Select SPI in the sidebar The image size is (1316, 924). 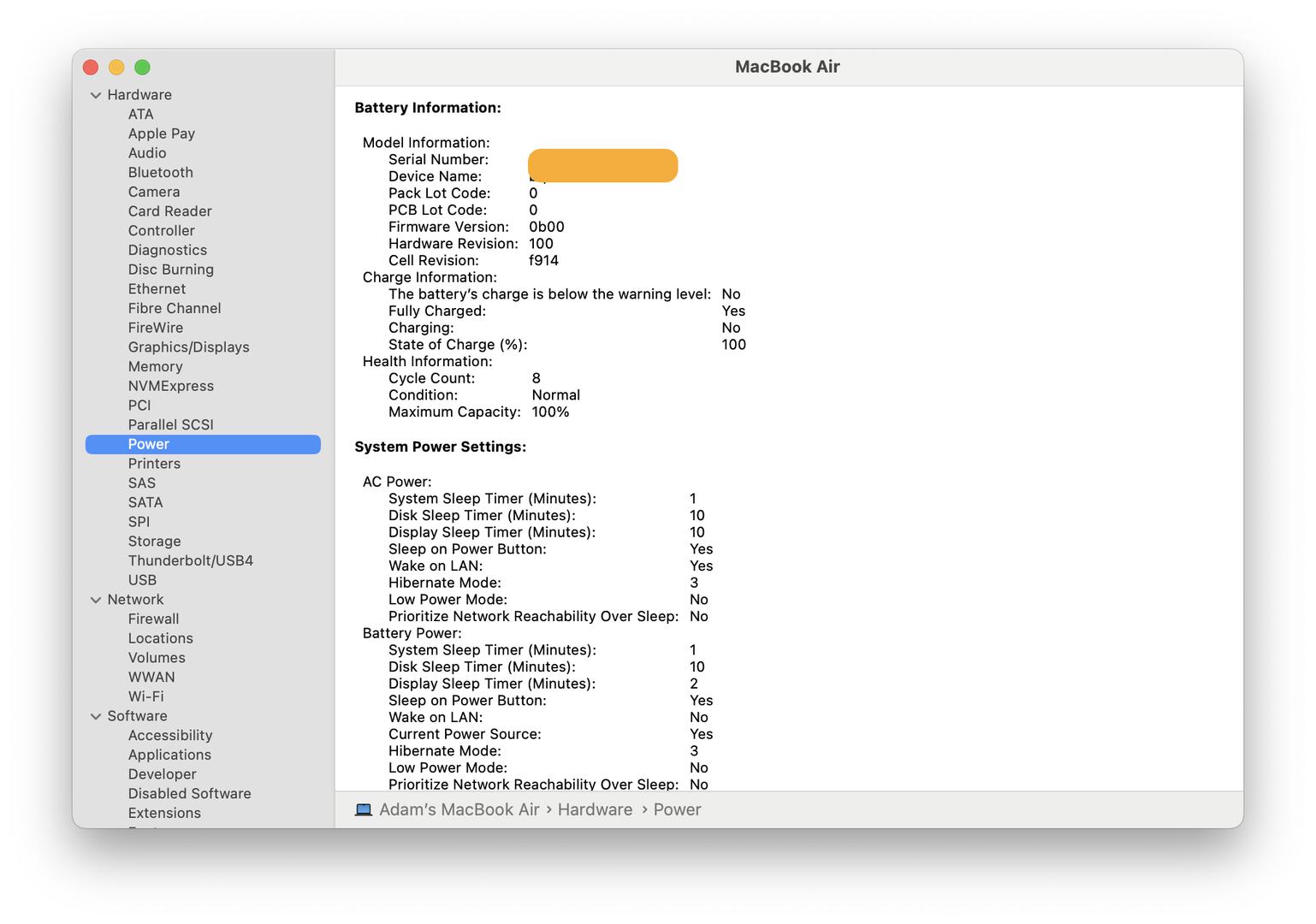(139, 521)
